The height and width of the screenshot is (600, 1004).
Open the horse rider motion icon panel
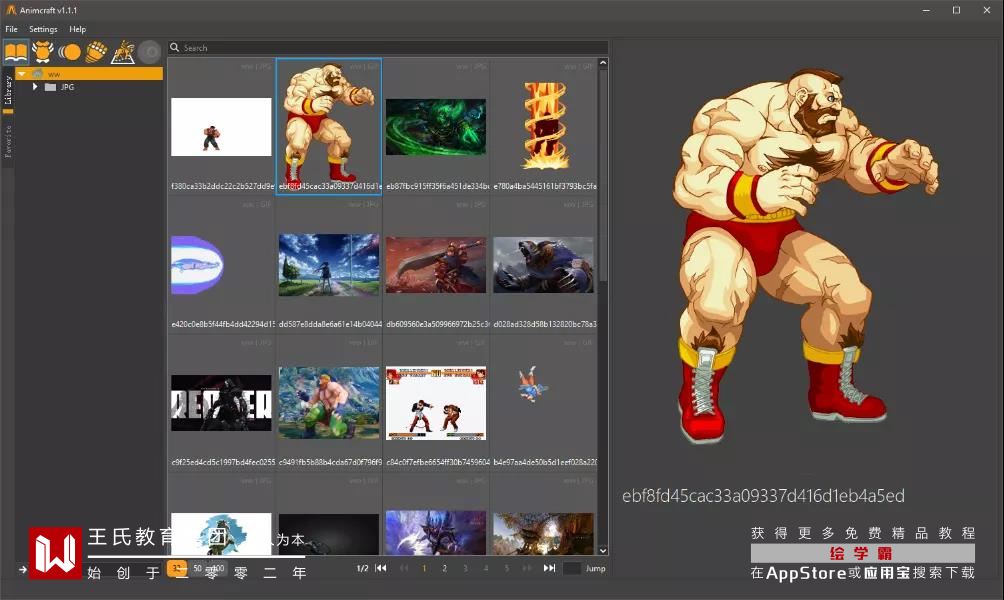pyautogui.click(x=123, y=52)
